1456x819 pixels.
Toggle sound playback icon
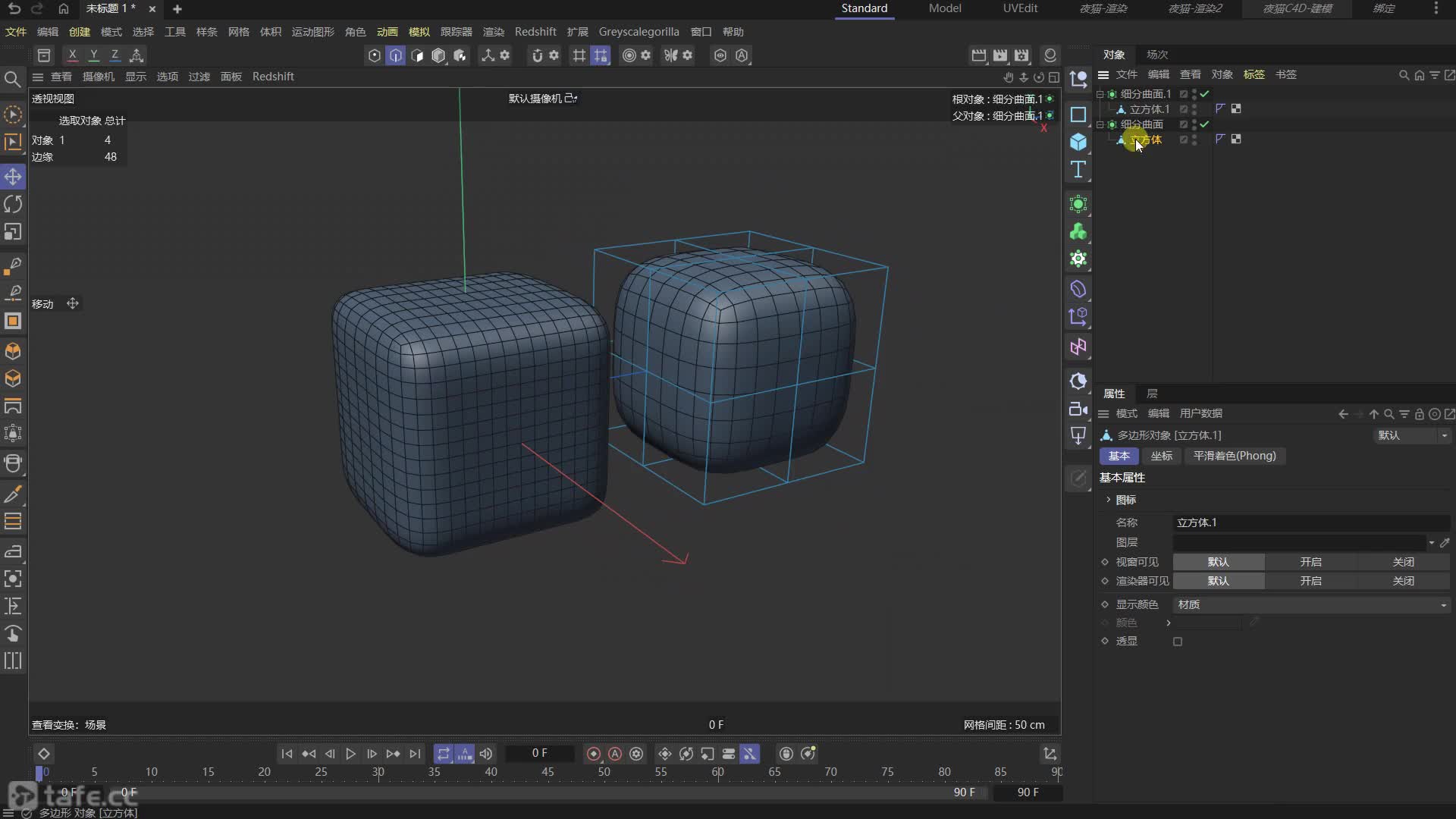pyautogui.click(x=486, y=753)
